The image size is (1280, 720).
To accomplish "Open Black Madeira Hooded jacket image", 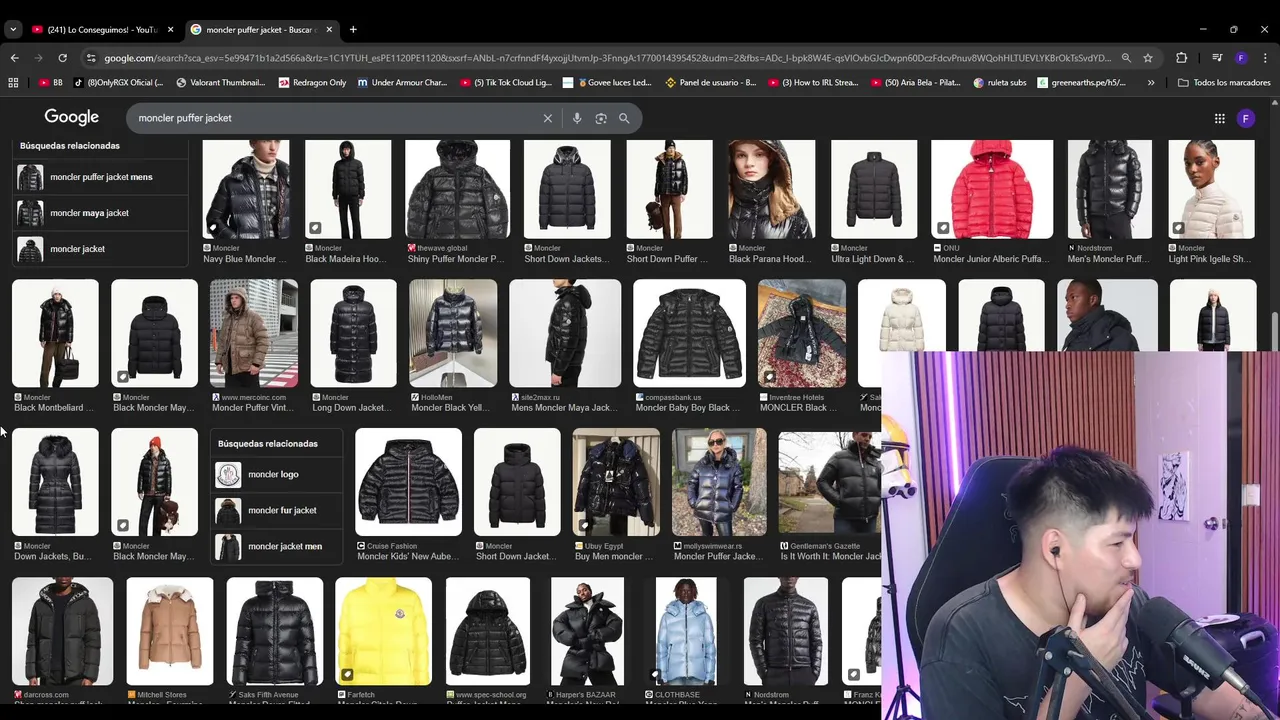I will 348,190.
